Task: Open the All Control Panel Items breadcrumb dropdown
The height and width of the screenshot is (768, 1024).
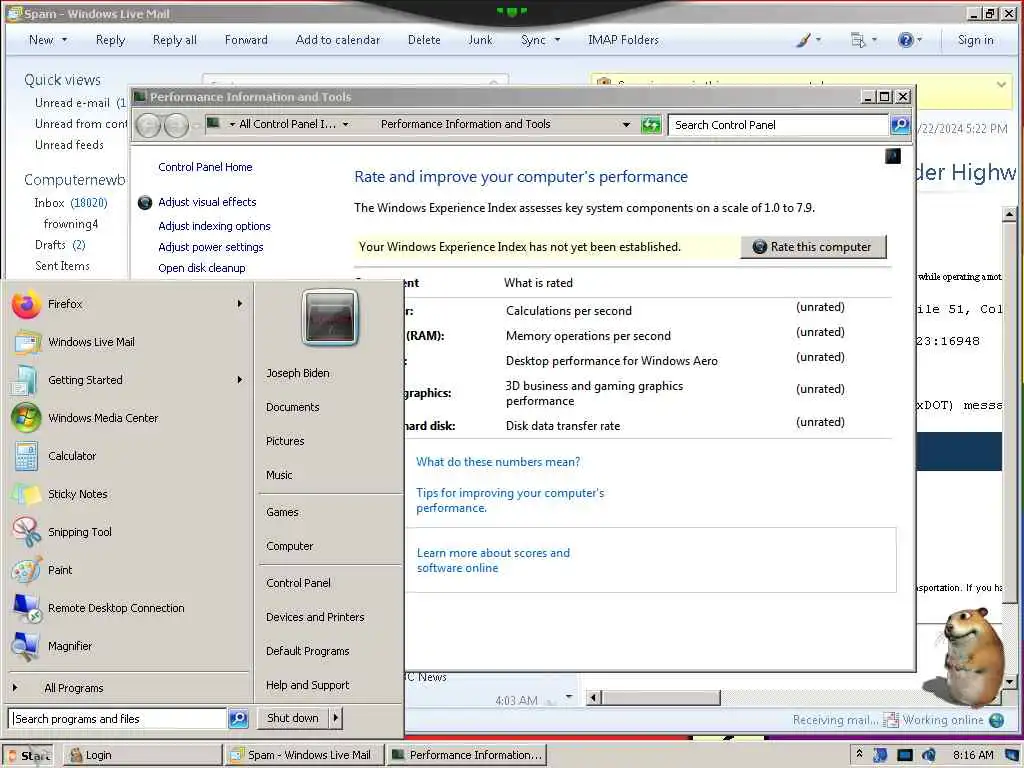Action: tap(345, 124)
